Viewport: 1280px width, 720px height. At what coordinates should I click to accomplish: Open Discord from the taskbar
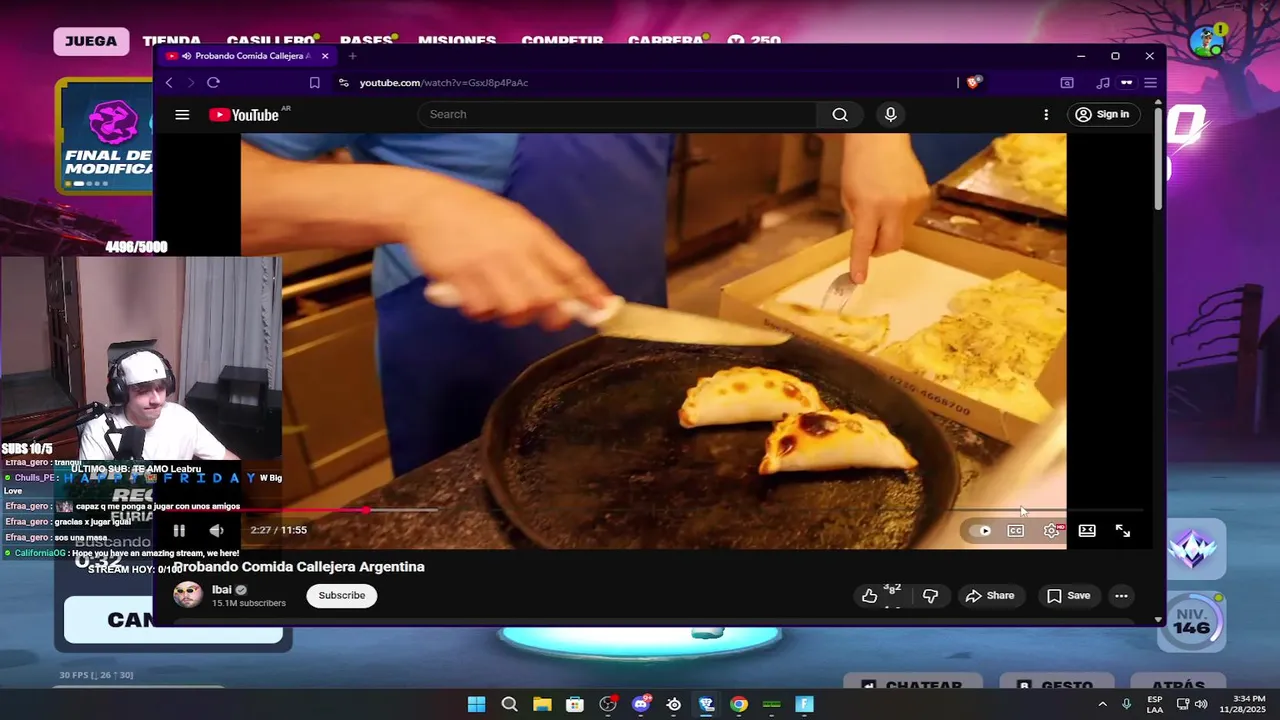(641, 704)
